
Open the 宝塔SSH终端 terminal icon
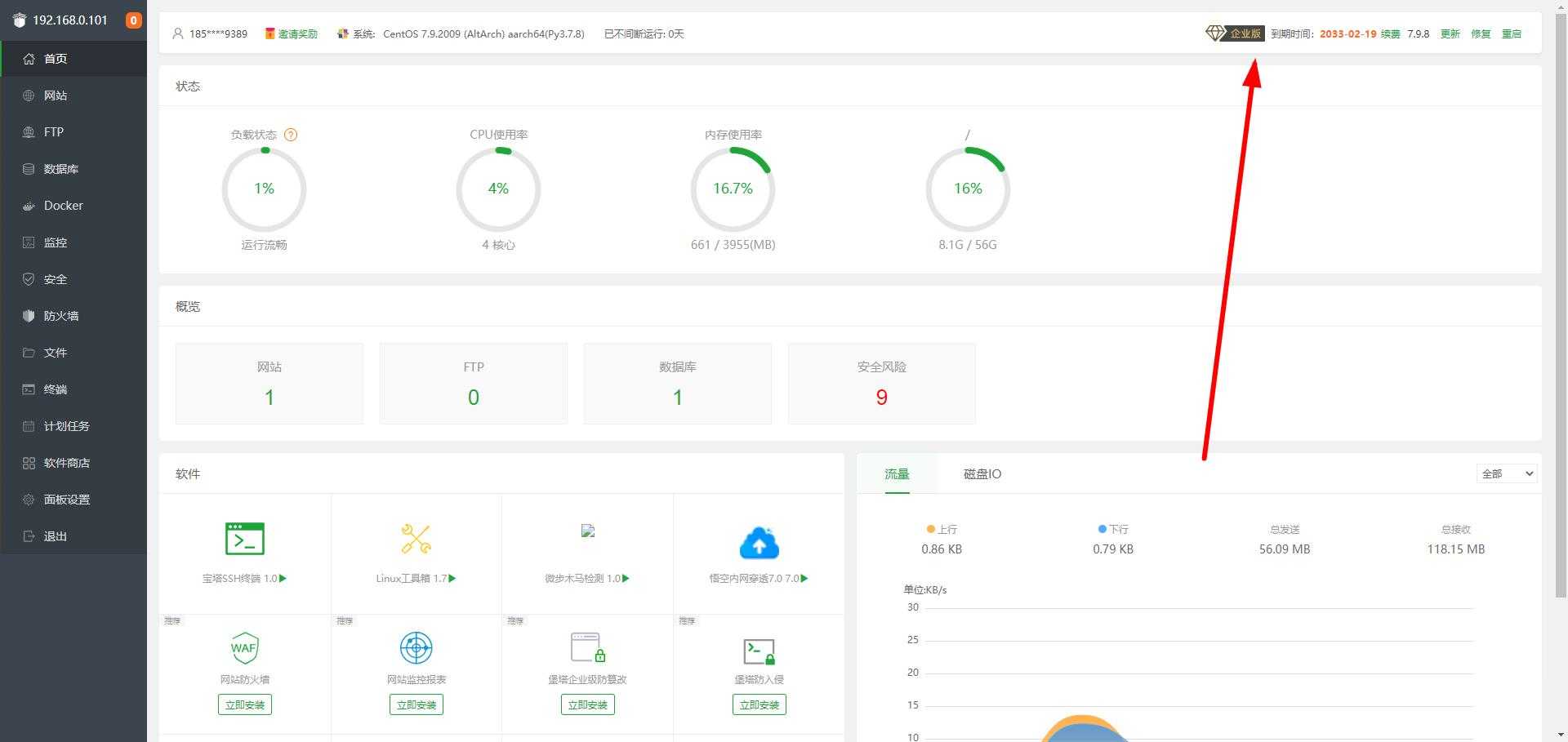[244, 539]
